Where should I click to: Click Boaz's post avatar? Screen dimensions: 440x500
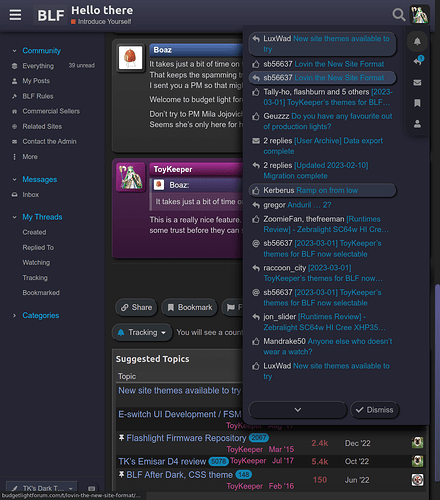[x=131, y=58]
